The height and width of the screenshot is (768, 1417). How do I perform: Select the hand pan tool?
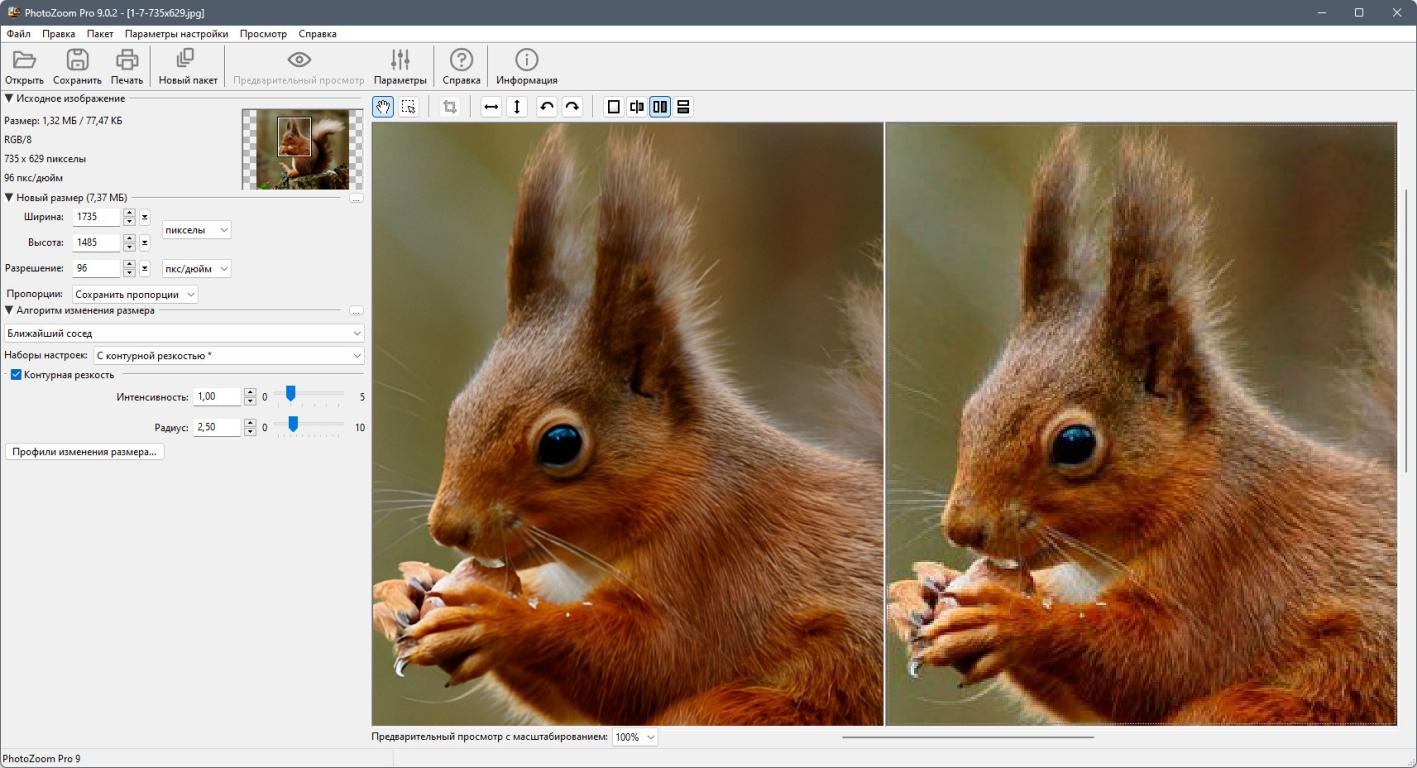pyautogui.click(x=383, y=107)
